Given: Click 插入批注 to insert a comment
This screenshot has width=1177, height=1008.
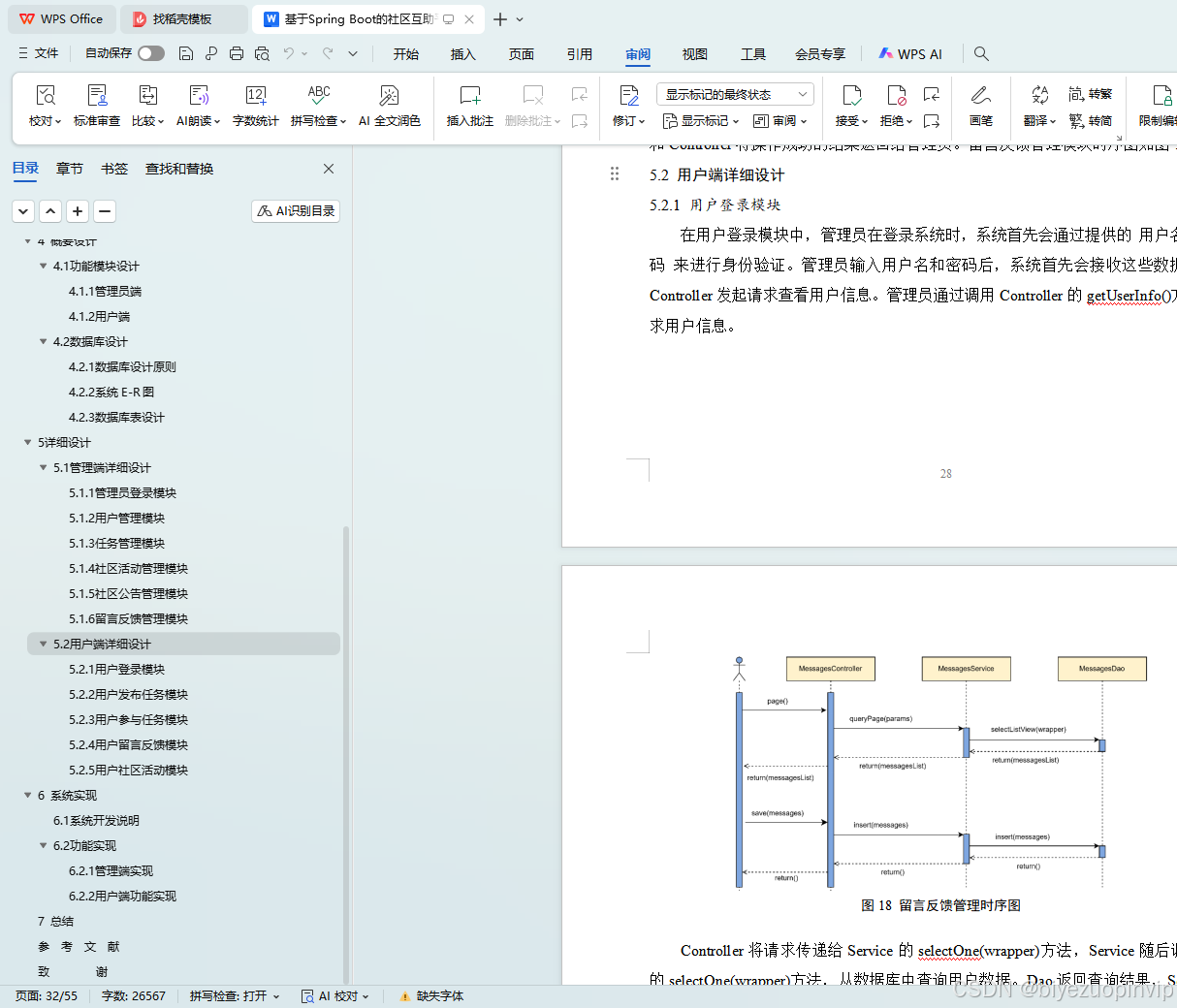Looking at the screenshot, I should click(470, 106).
